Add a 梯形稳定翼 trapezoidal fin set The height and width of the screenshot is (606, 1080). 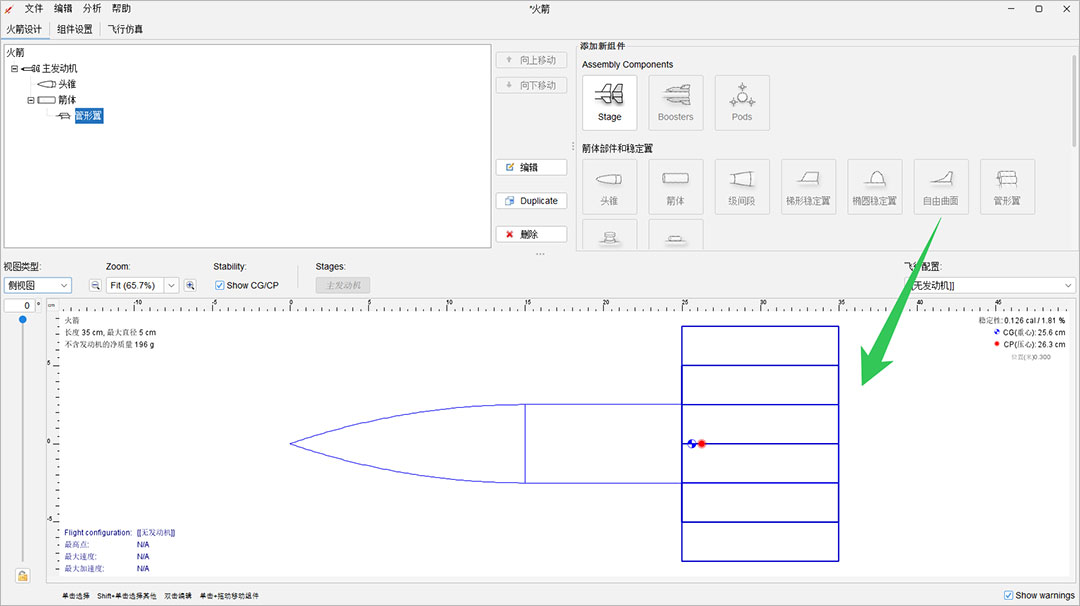click(x=808, y=187)
